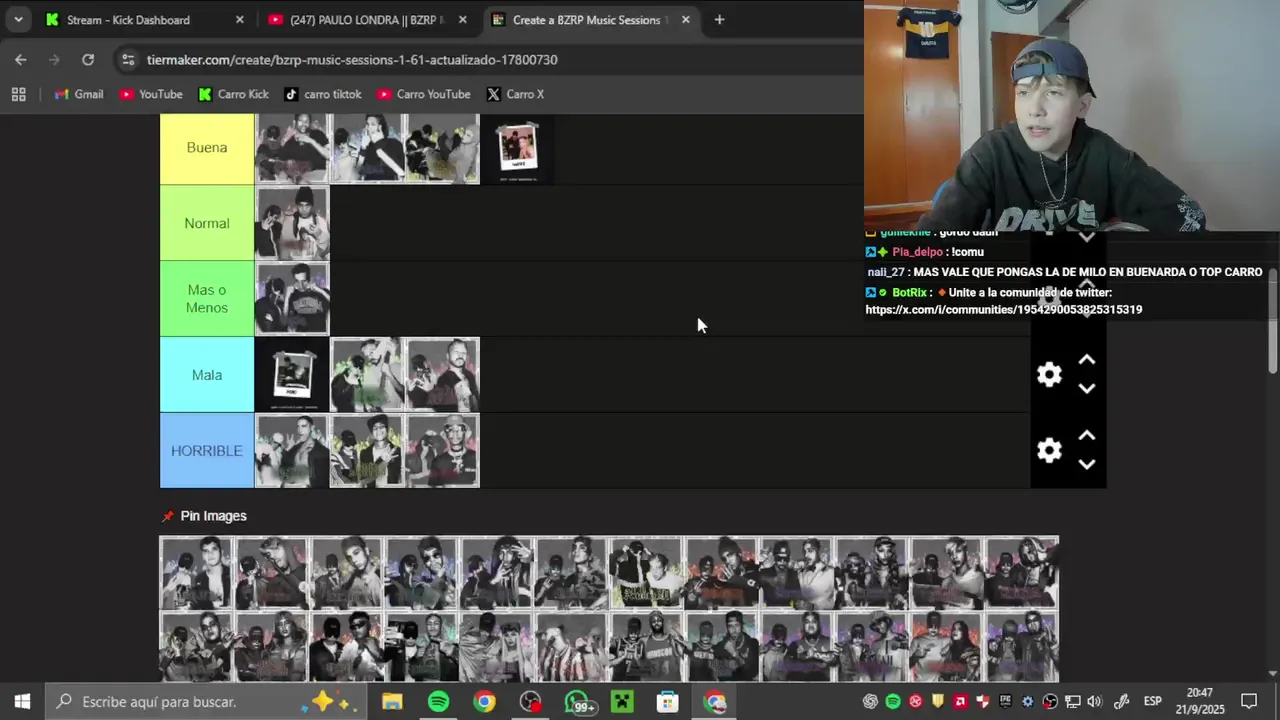Image resolution: width=1280 pixels, height=720 pixels.
Task: Open the carro tiktok bookmark
Action: [323, 94]
